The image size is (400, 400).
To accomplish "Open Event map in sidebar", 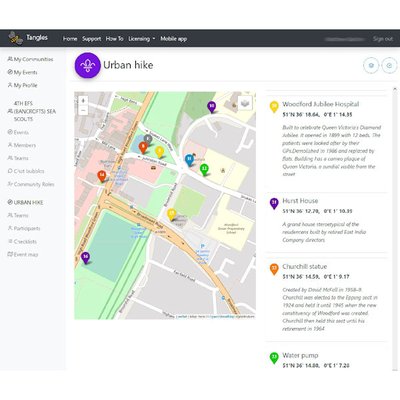I will pyautogui.click(x=23, y=255).
